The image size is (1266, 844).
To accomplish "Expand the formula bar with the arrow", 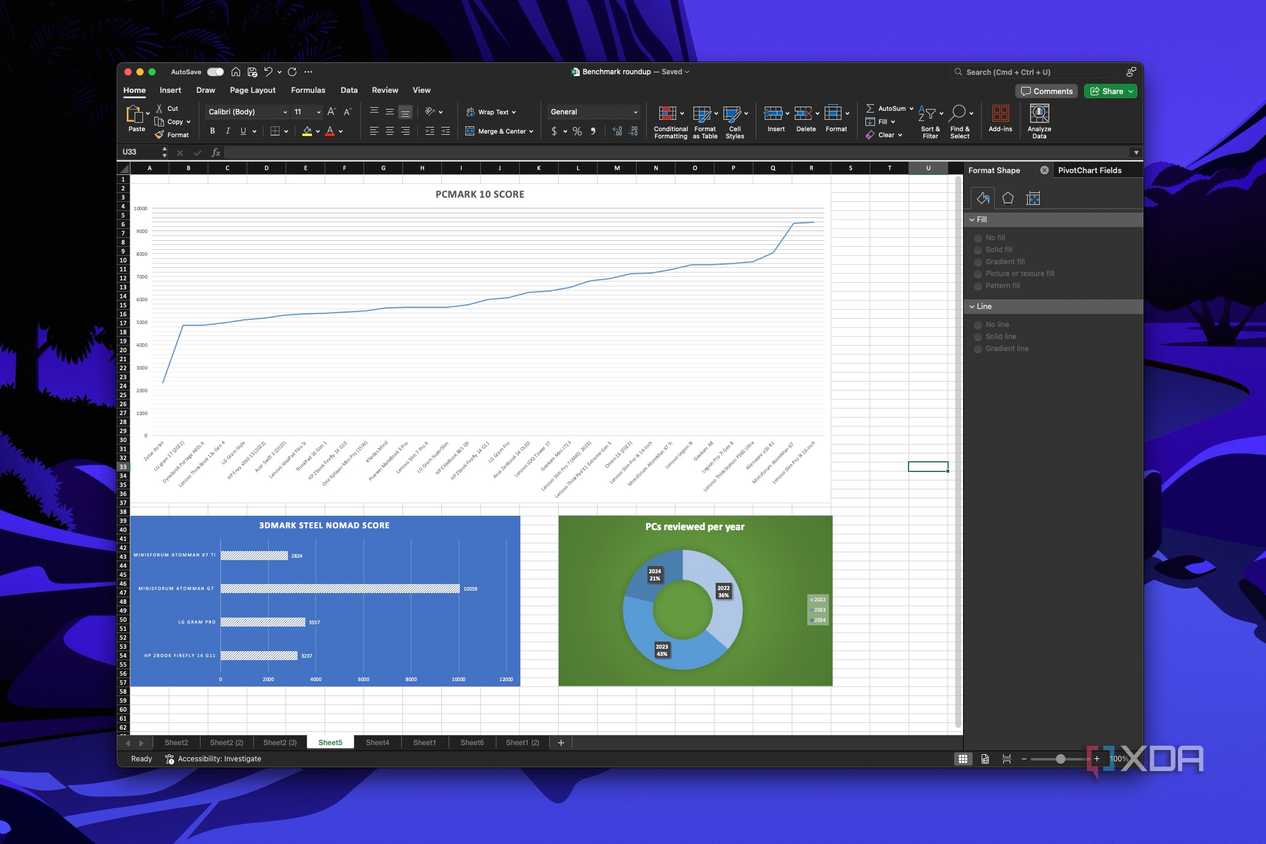I will point(1136,152).
